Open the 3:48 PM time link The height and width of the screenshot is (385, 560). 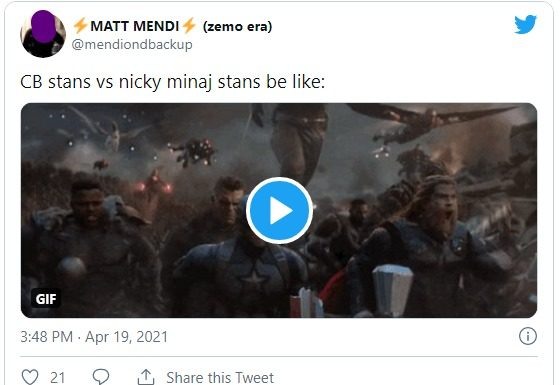tap(46, 337)
